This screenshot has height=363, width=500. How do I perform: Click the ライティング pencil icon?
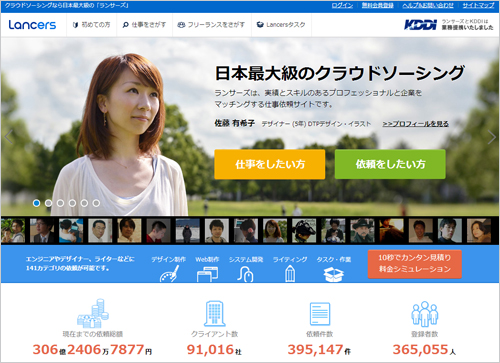pos(290,274)
